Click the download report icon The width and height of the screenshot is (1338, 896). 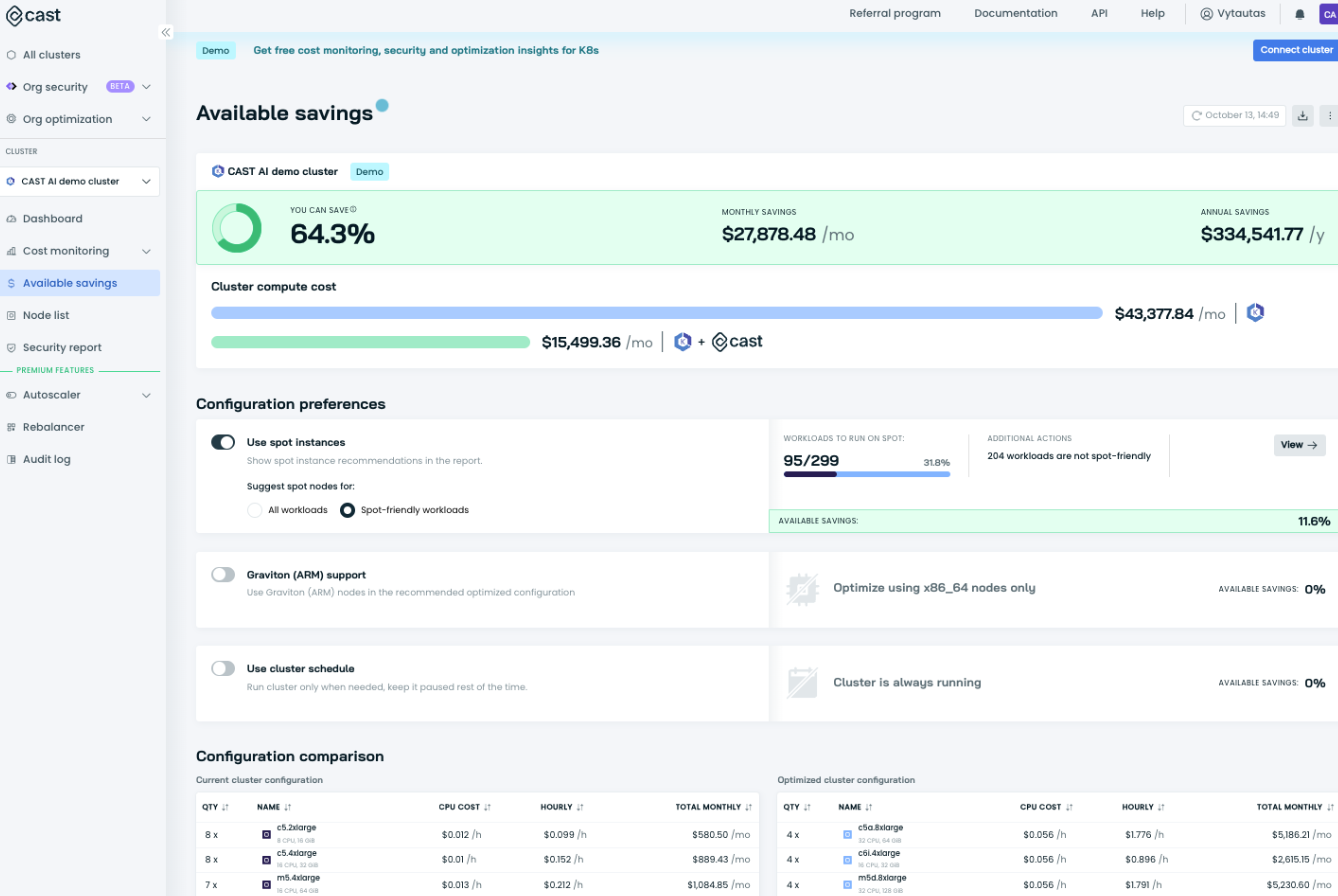click(x=1303, y=115)
